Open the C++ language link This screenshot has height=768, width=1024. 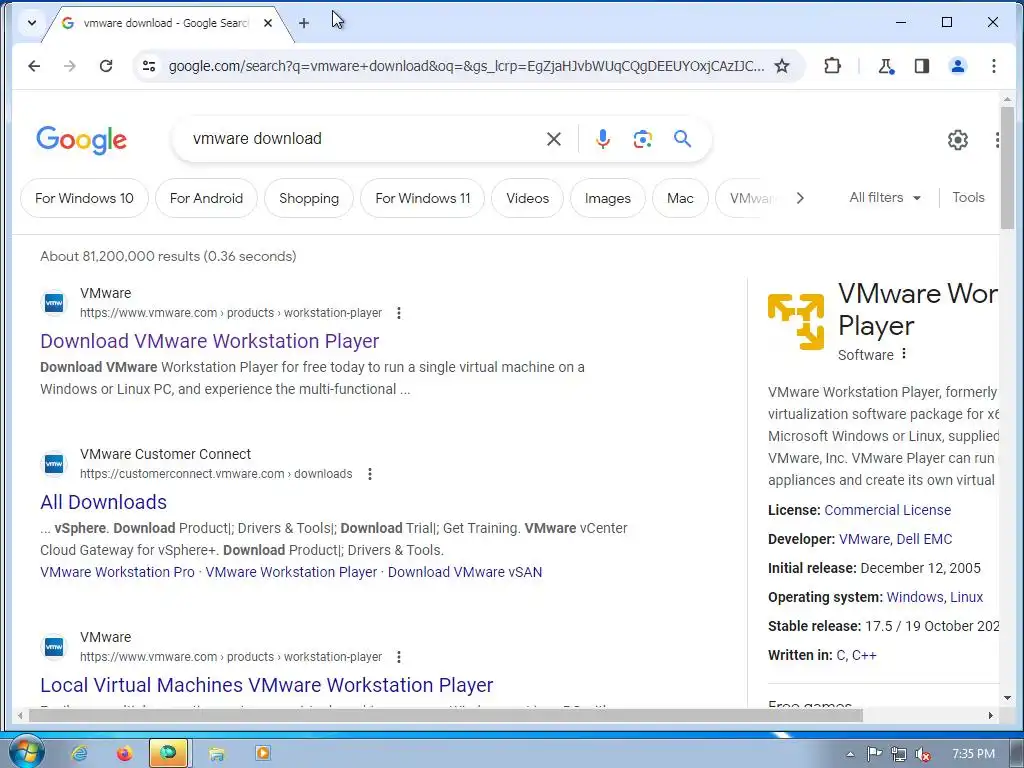click(864, 655)
